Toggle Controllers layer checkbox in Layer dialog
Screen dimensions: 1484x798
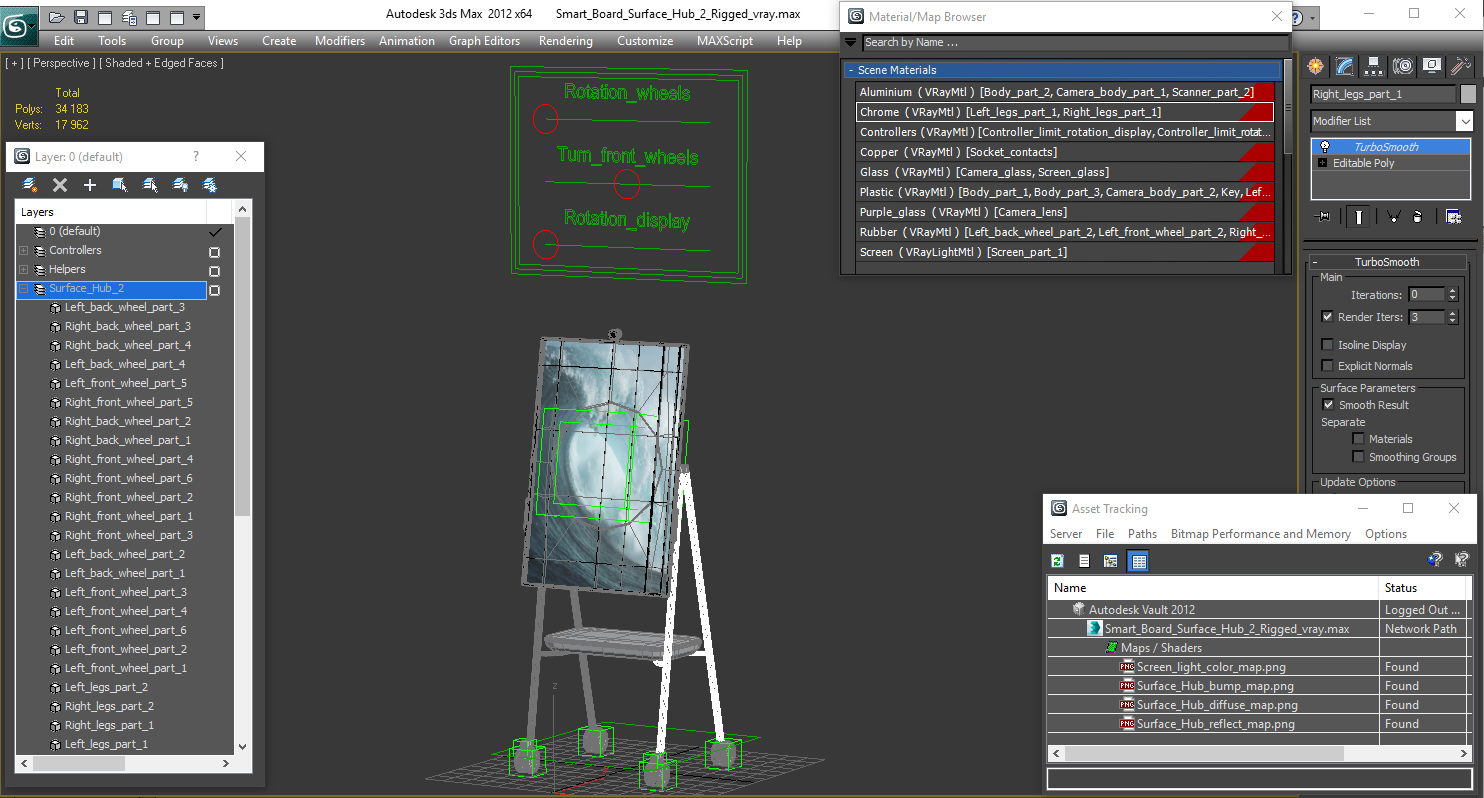(x=214, y=252)
